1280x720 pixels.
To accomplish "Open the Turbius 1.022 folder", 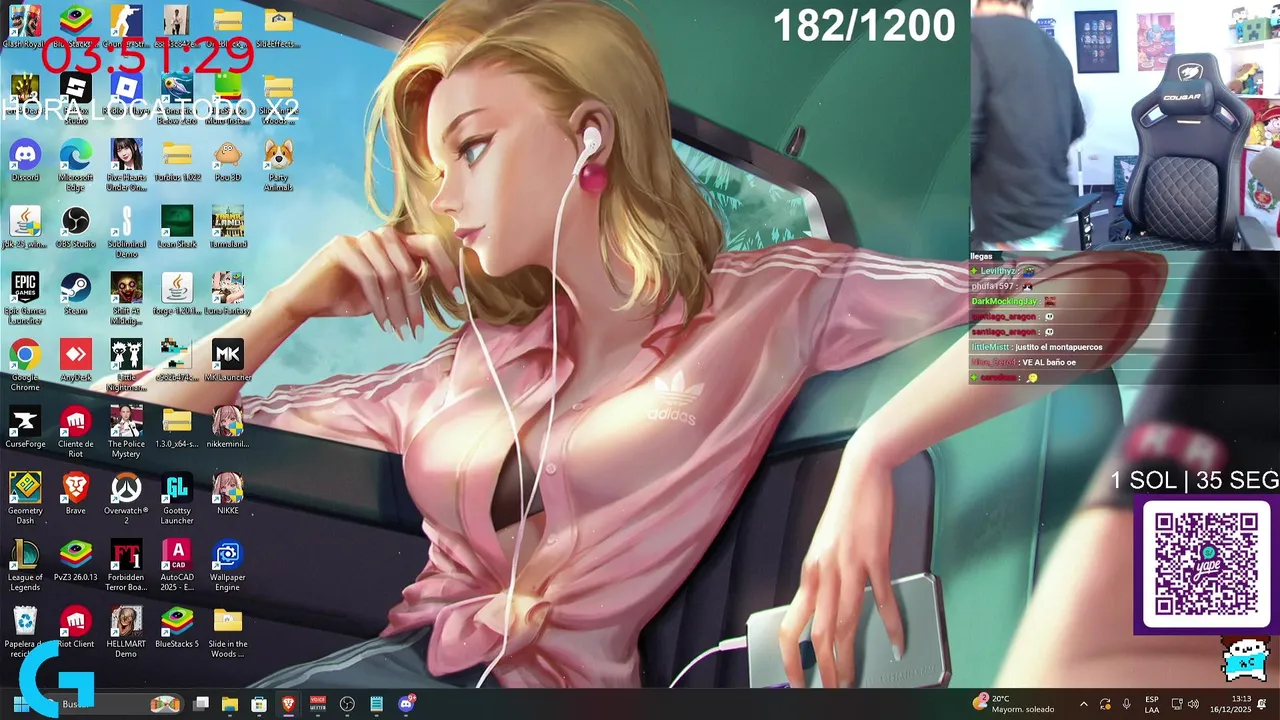I will point(177,160).
